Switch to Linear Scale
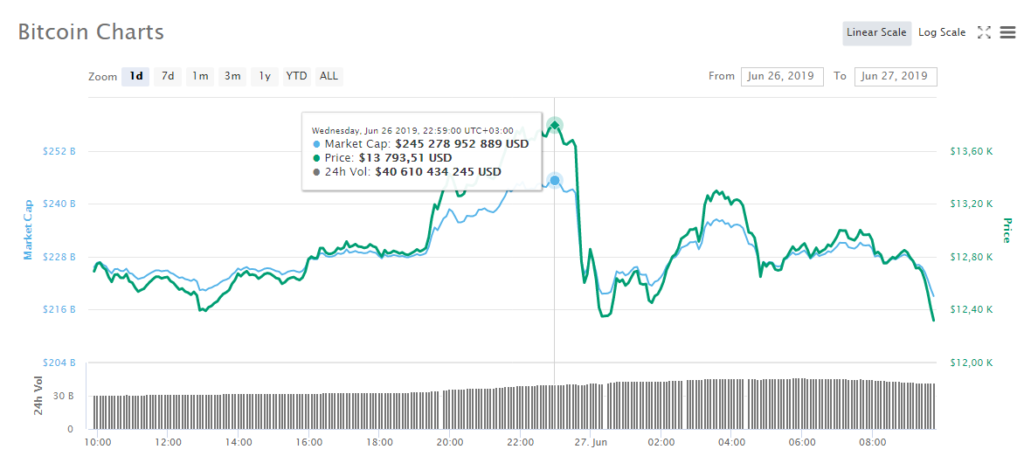The width and height of the screenshot is (1024, 470). tap(876, 33)
